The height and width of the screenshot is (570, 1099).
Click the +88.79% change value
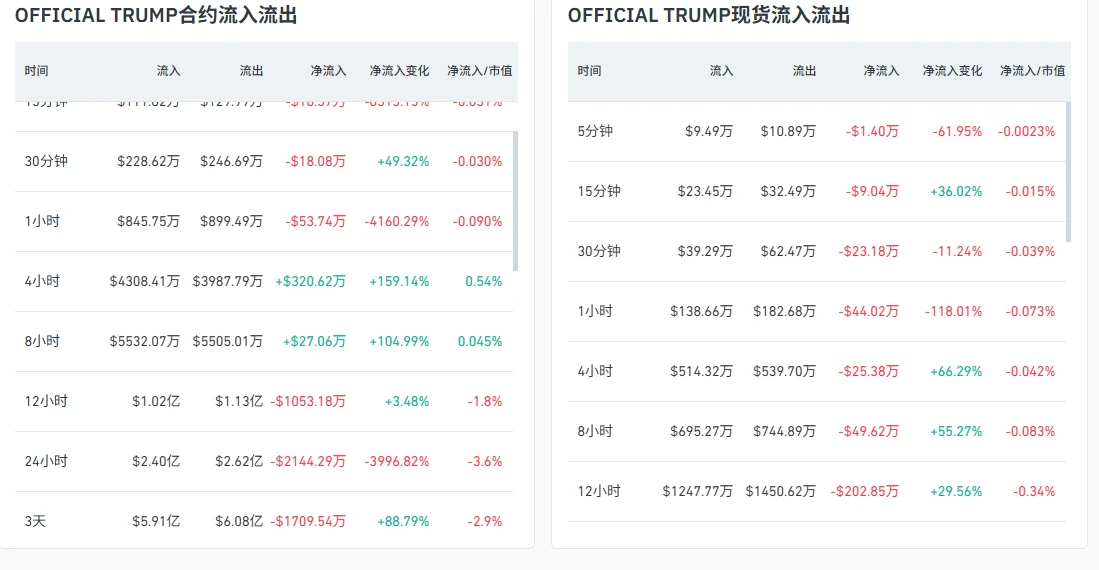pyautogui.click(x=403, y=522)
